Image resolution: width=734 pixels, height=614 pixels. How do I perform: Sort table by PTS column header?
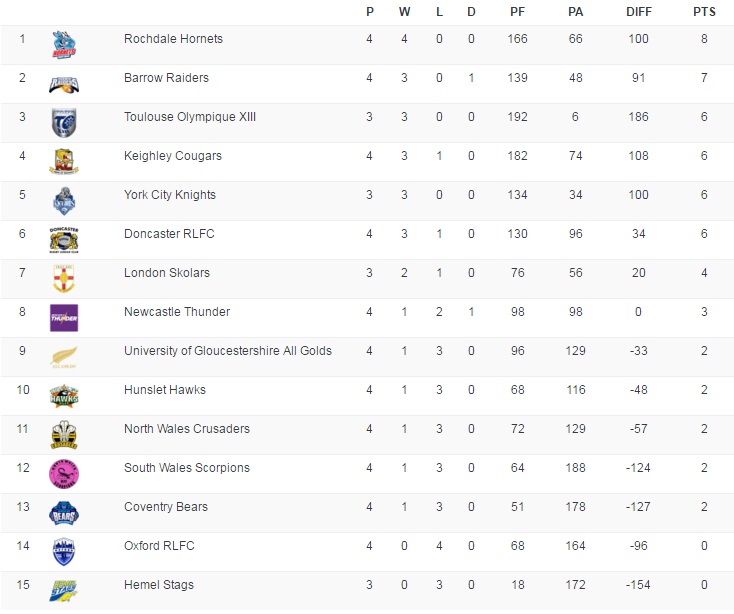(x=704, y=12)
